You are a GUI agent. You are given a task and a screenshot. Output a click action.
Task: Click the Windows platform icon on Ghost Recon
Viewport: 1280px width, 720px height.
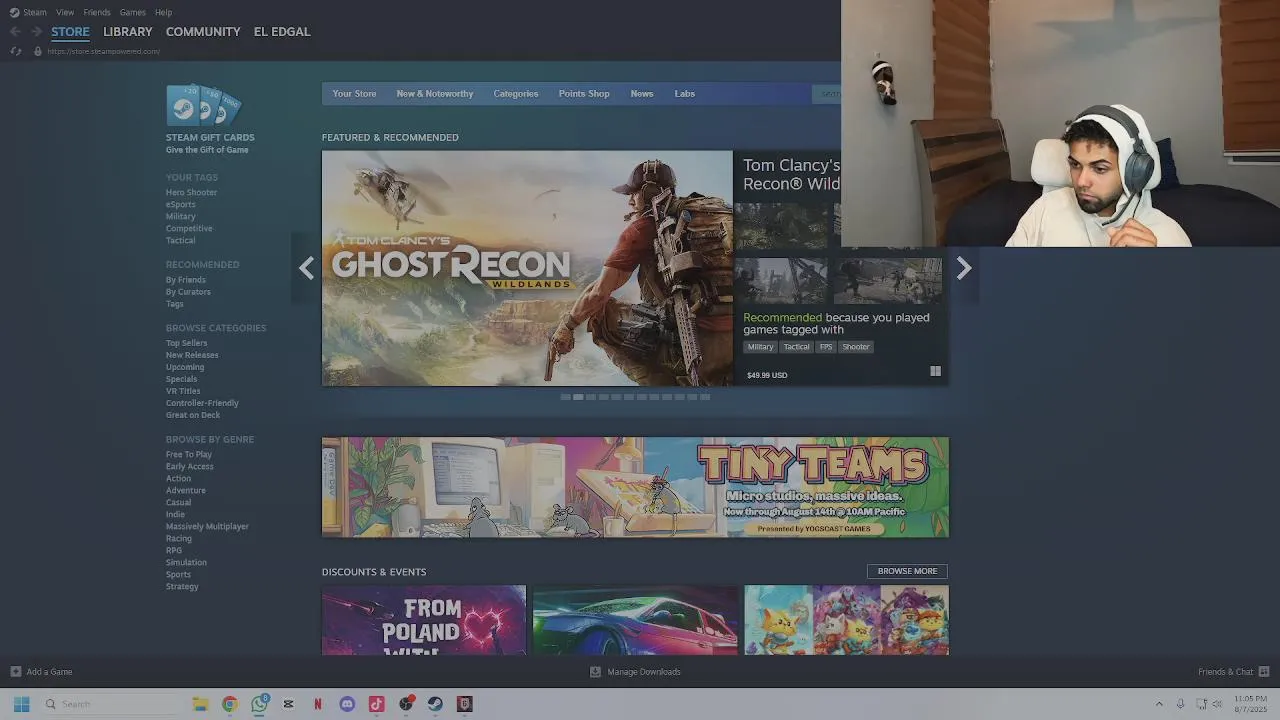pyautogui.click(x=935, y=371)
